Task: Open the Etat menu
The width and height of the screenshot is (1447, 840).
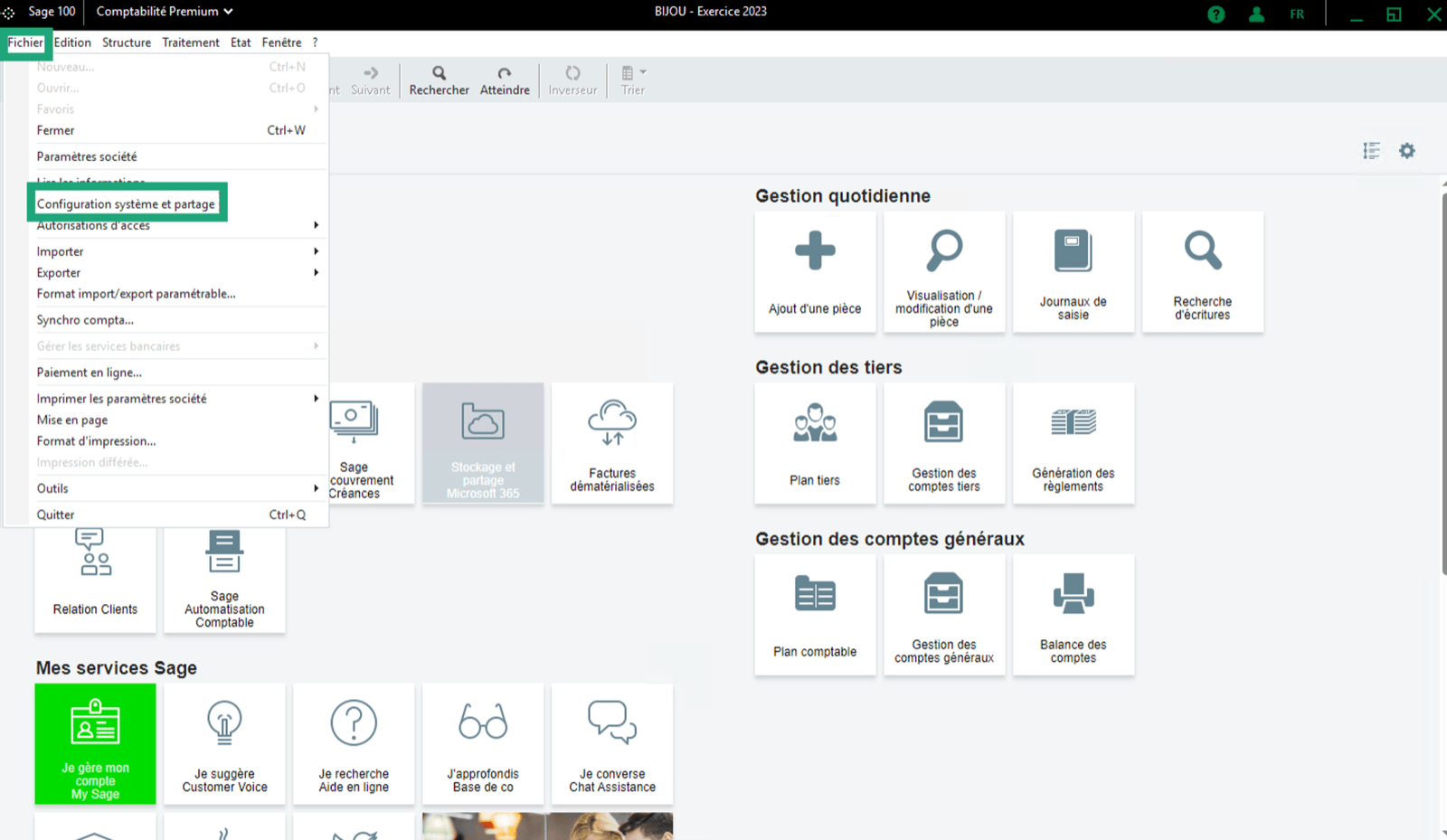Action: click(x=241, y=42)
